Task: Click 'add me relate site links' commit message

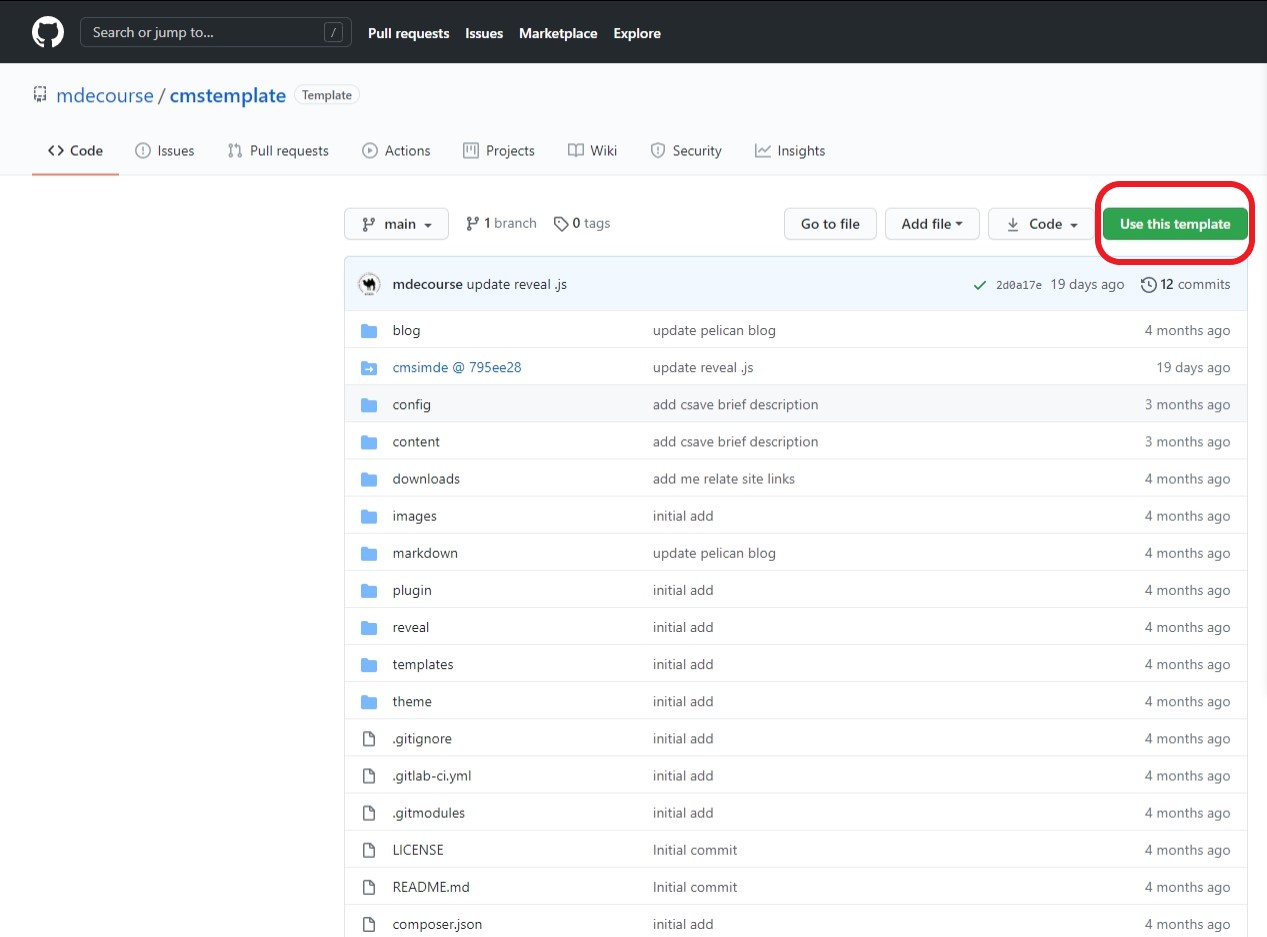Action: click(x=724, y=478)
